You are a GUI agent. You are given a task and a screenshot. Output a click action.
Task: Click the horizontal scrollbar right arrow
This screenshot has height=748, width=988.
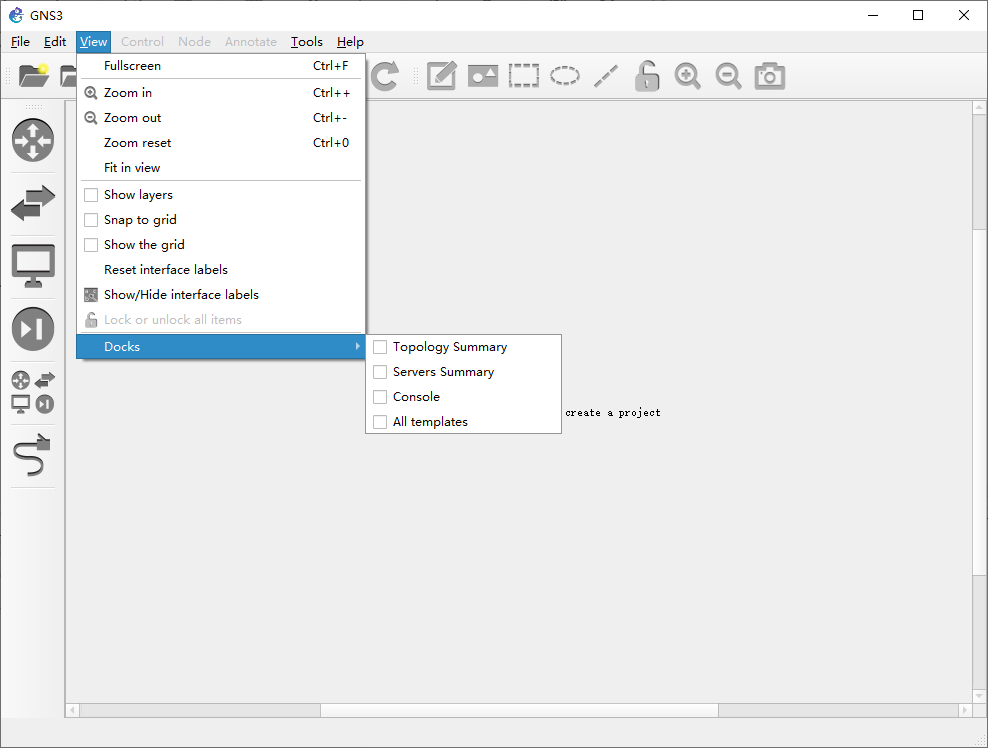tap(965, 710)
